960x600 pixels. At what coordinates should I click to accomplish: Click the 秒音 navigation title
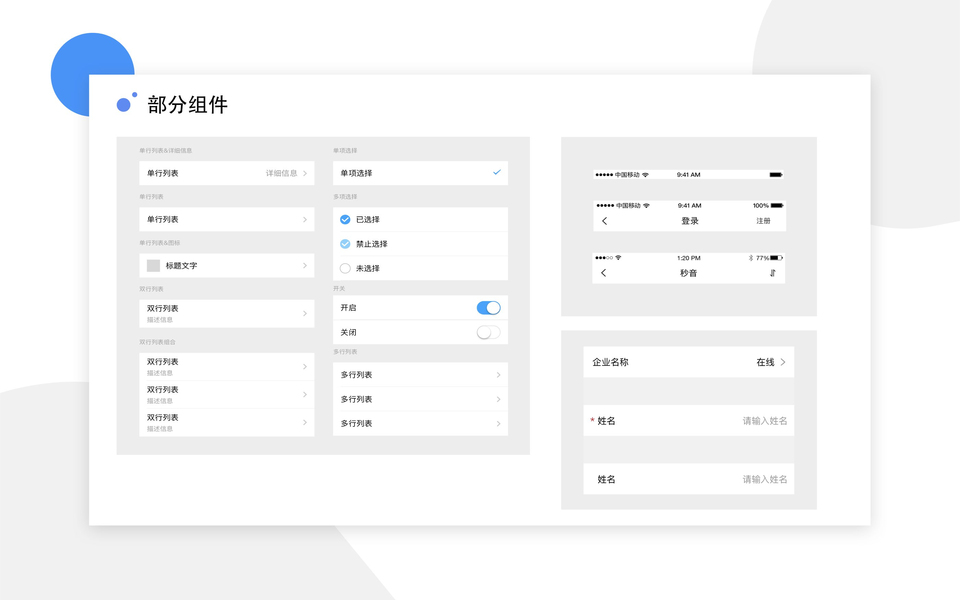pos(688,273)
